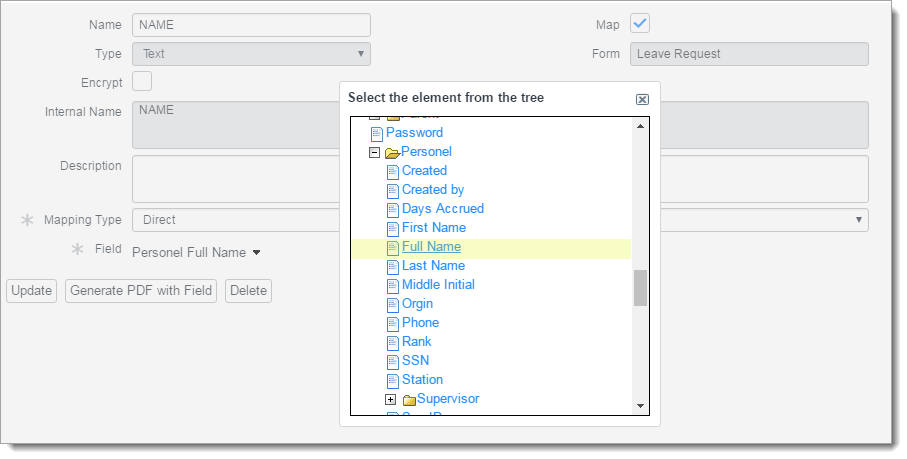Click the Phone document icon

(393, 324)
